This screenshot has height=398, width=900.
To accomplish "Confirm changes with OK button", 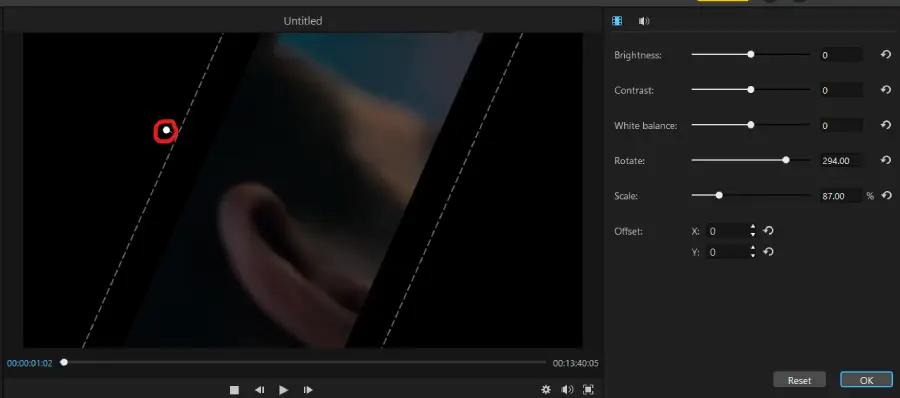I will 866,380.
